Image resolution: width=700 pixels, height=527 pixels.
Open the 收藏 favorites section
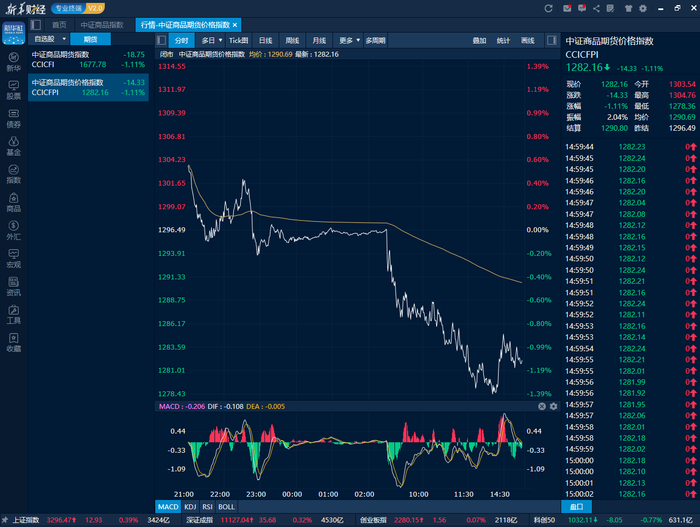(13, 343)
